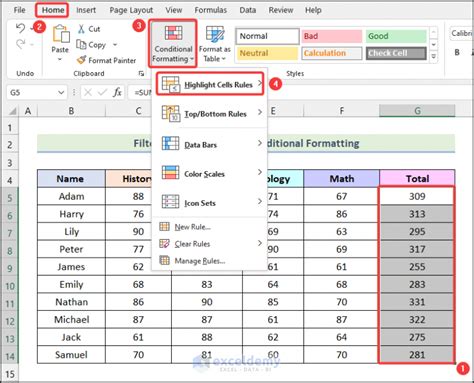
Task: Switch to the Page Layout tab
Action: 131,10
